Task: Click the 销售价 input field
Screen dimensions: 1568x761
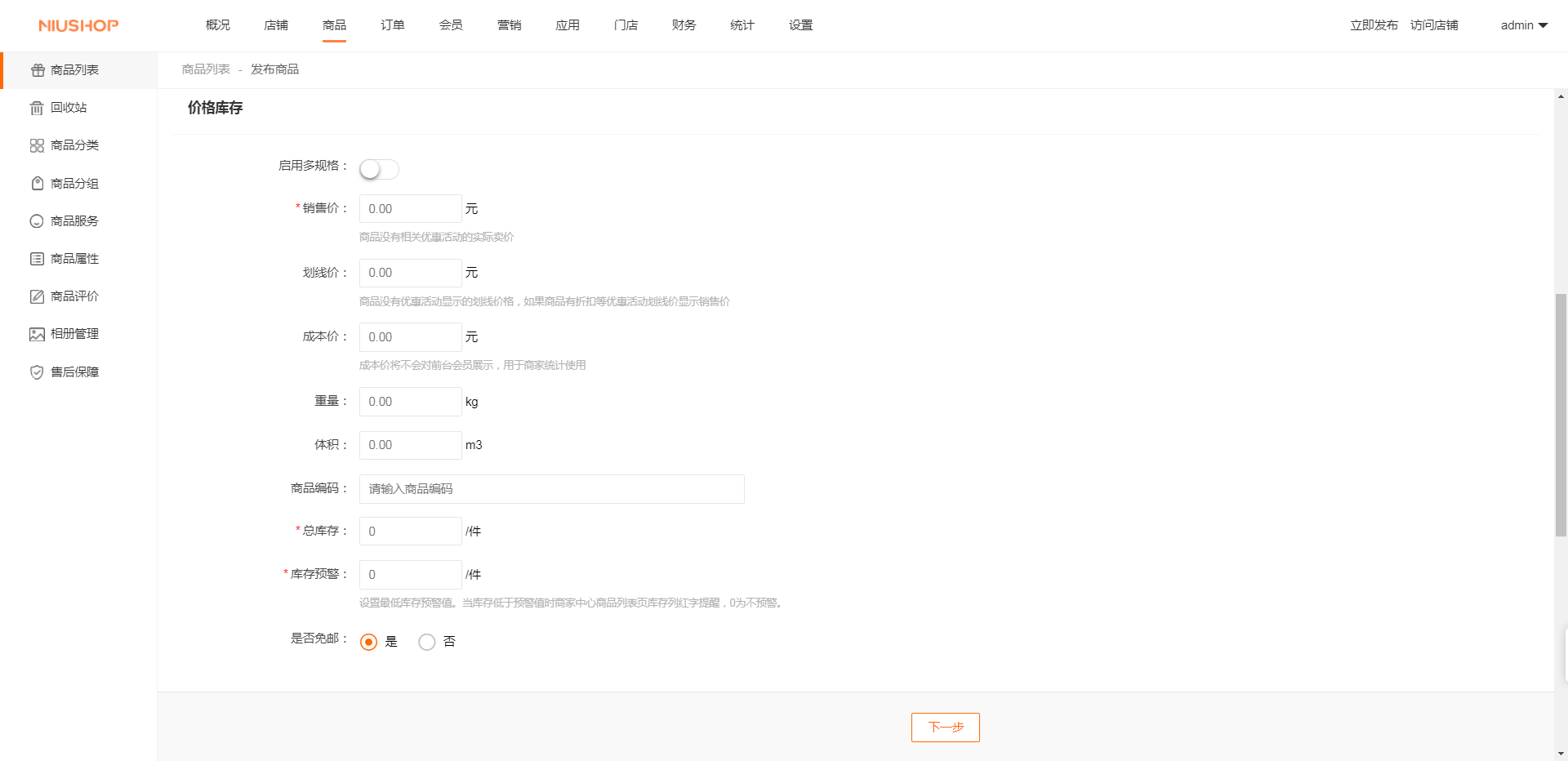Action: [411, 209]
